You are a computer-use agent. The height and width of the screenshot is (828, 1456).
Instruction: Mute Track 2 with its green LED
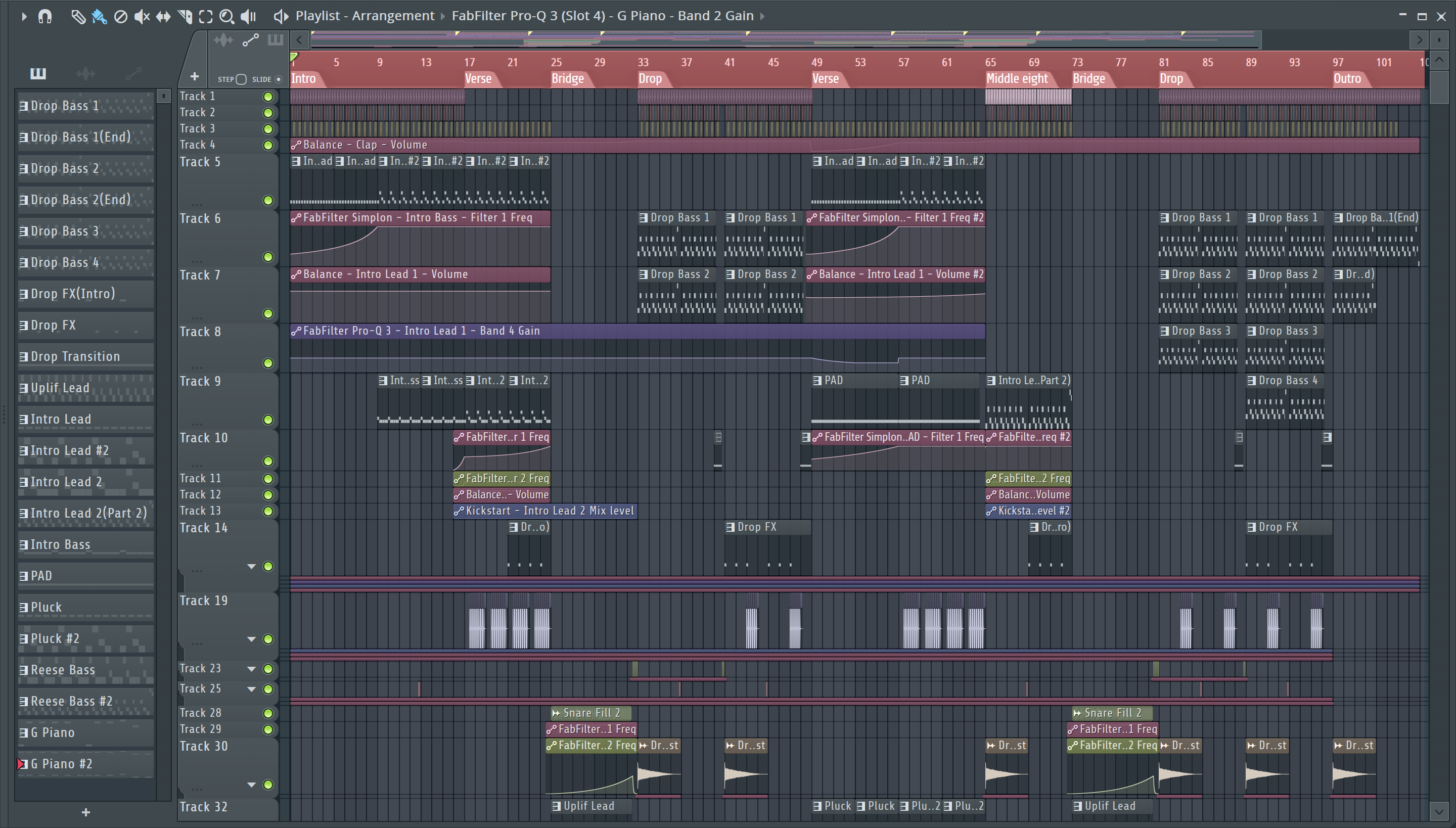pyautogui.click(x=268, y=113)
